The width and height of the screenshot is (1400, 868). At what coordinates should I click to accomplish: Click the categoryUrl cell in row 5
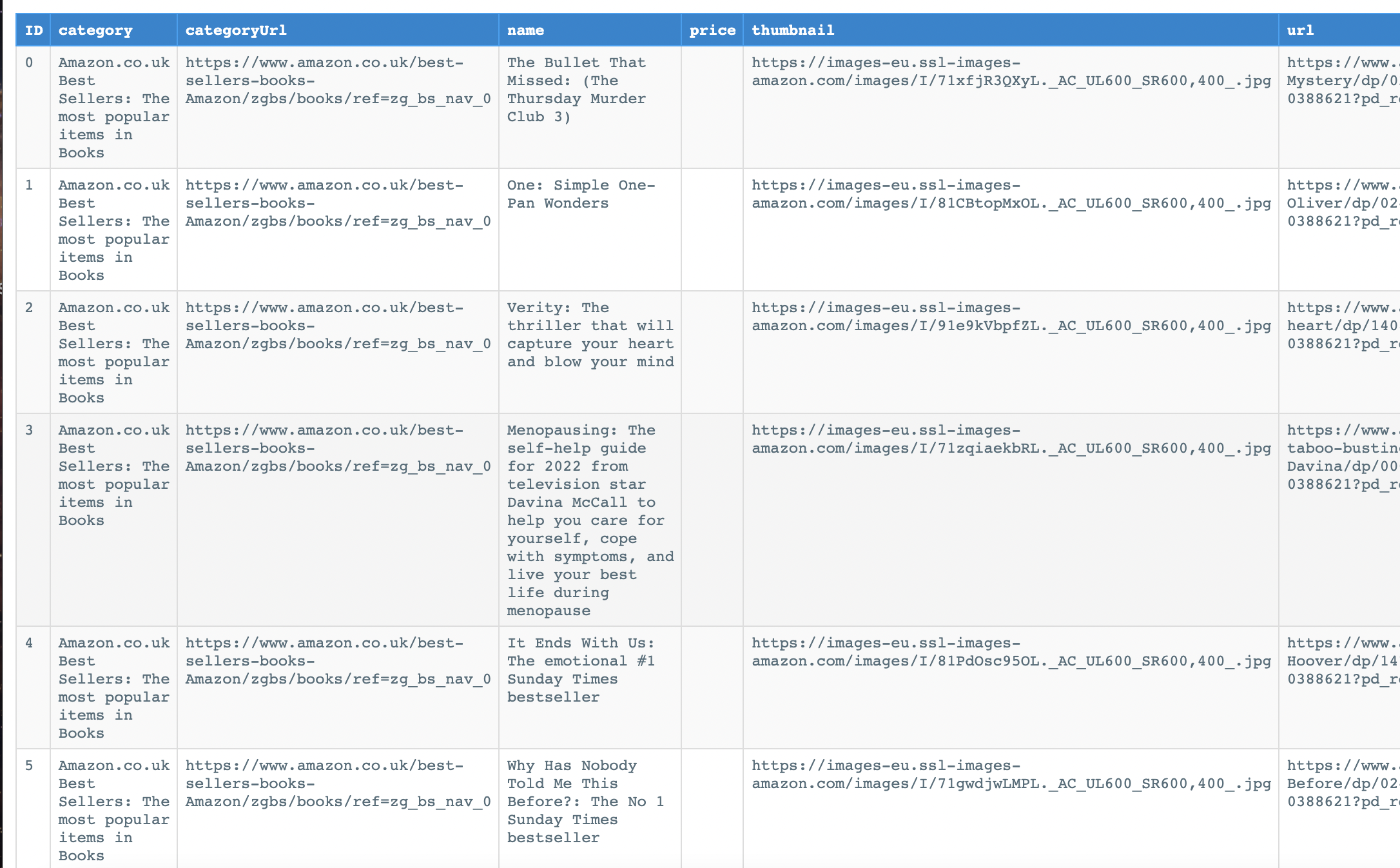click(x=338, y=809)
